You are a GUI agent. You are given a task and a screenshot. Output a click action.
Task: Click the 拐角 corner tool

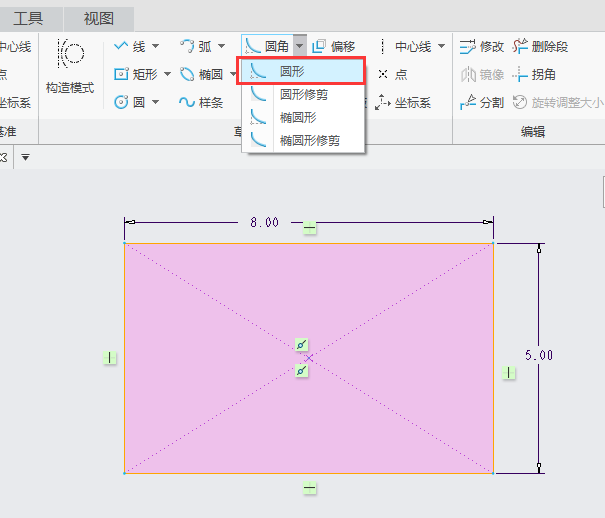click(534, 74)
